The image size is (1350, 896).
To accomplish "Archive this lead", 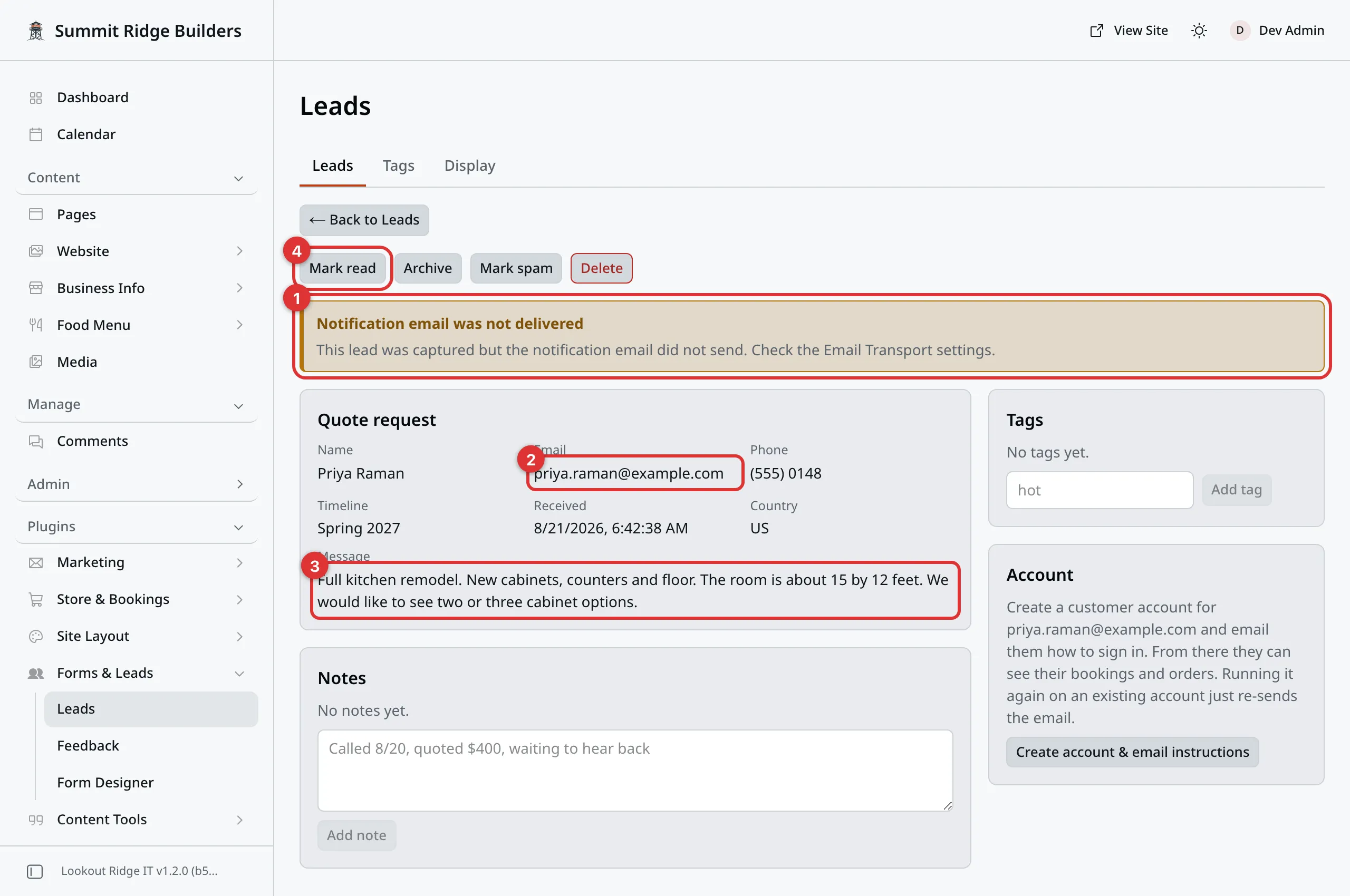I will tap(428, 268).
